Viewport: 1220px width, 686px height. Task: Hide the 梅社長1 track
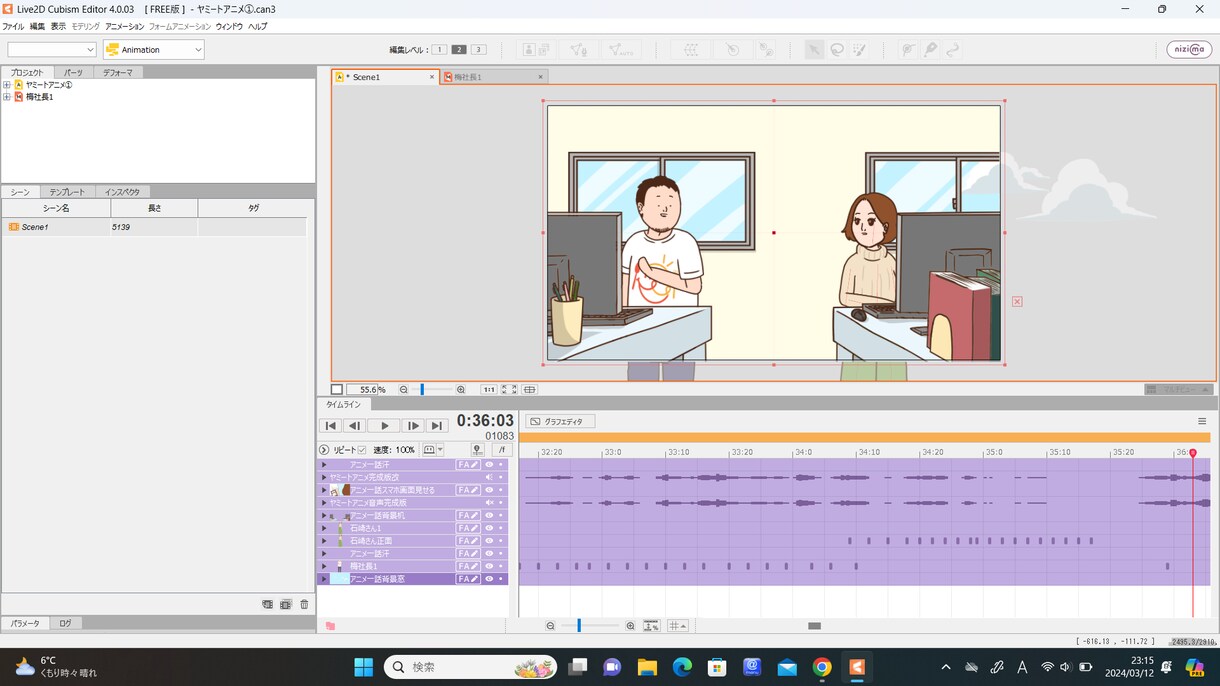pyautogui.click(x=490, y=566)
